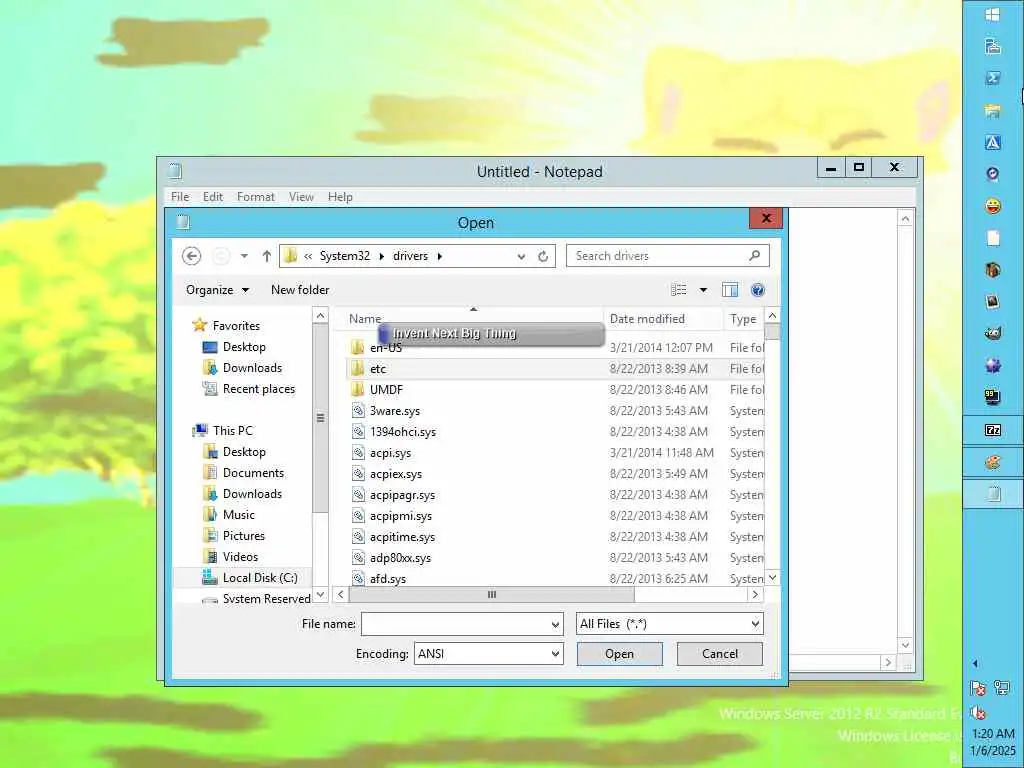
Task: Open the File name combo dropdown
Action: point(555,624)
